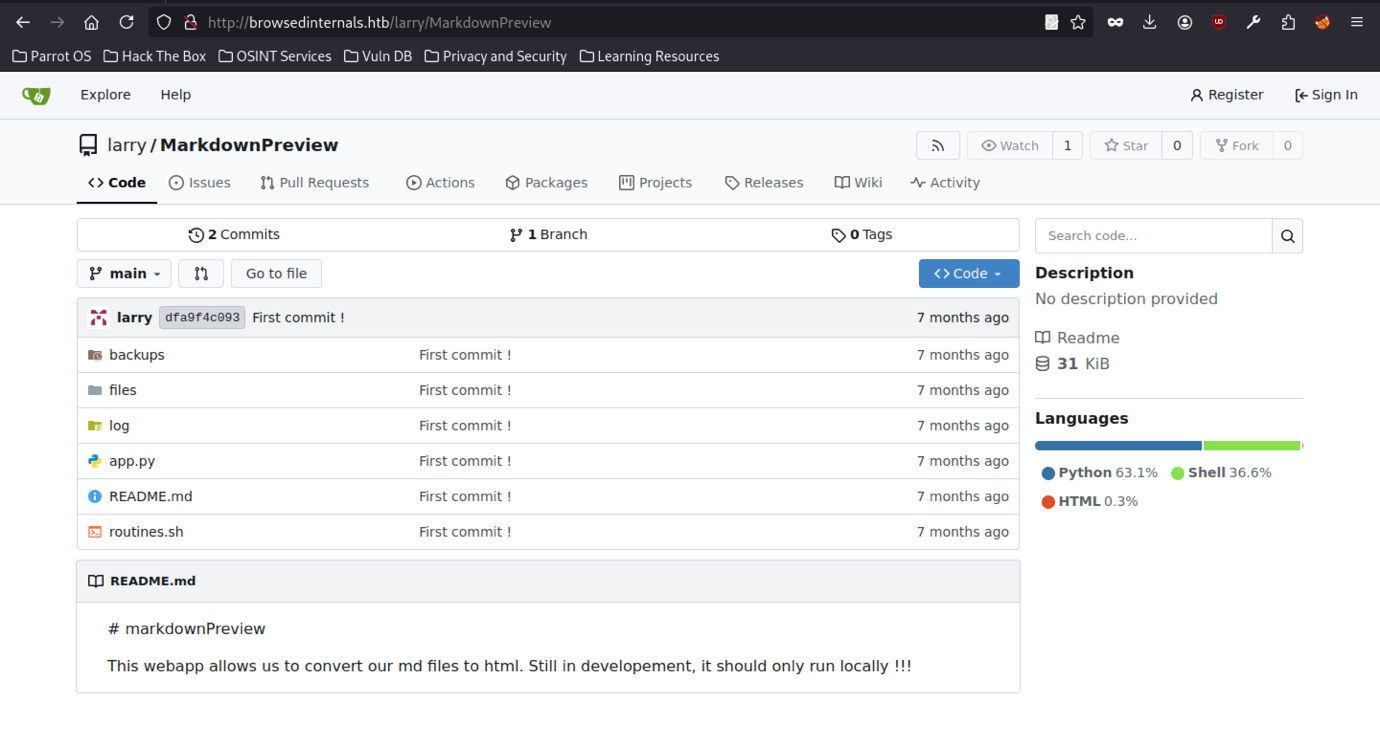Screen dimensions: 1380x747
Task: Expand the main branch dropdown
Action: pos(124,274)
